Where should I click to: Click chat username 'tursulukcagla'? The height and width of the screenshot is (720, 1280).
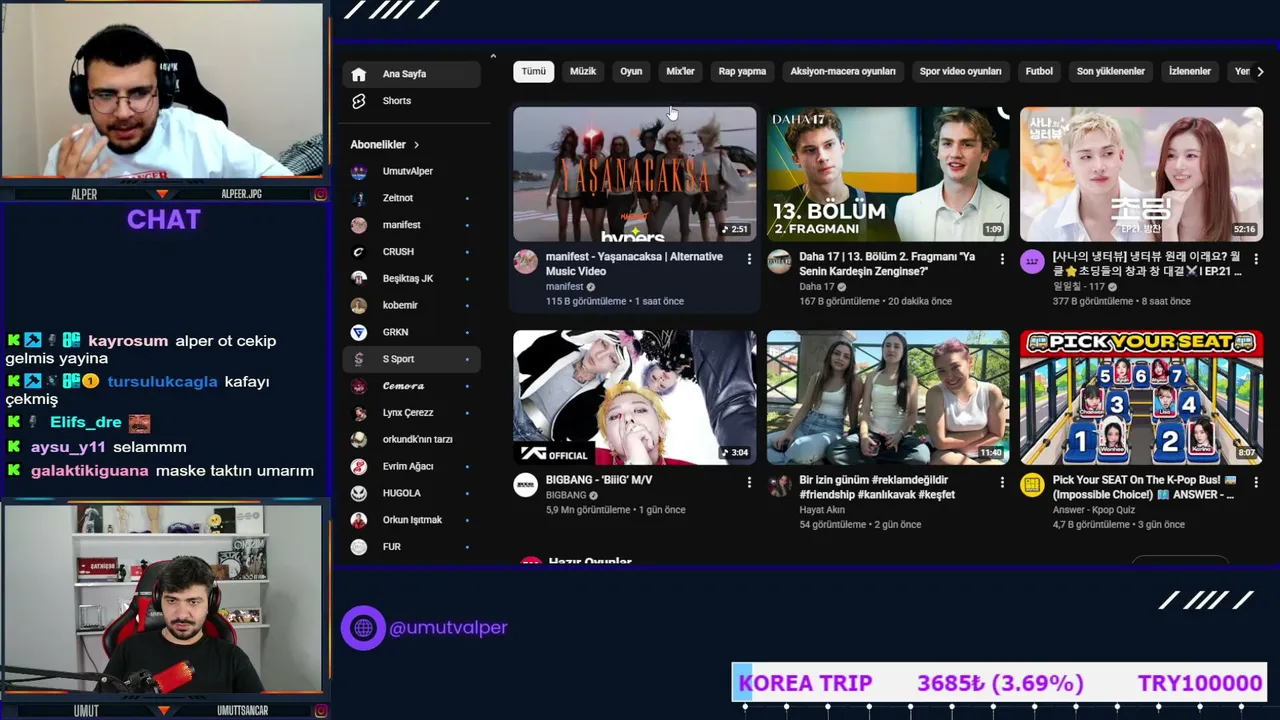pyautogui.click(x=162, y=382)
